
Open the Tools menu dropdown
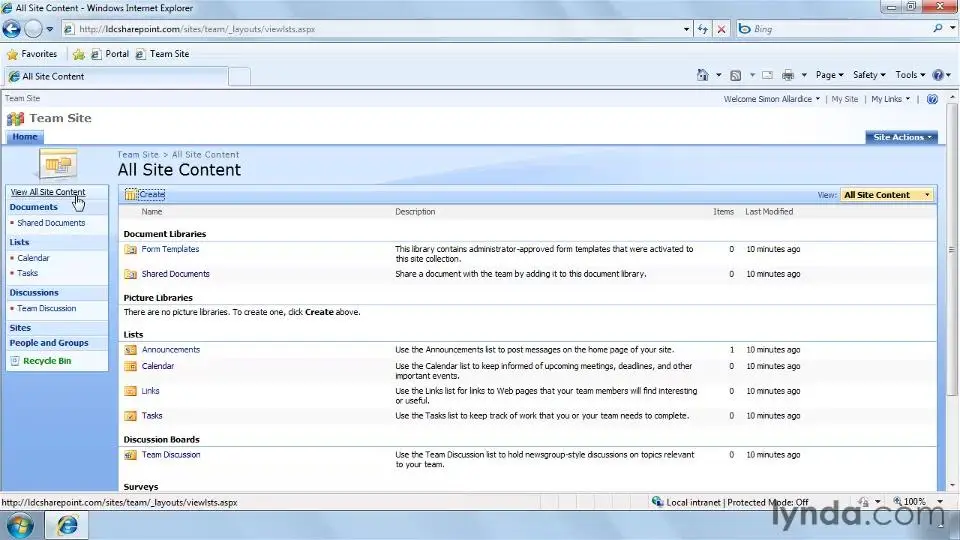point(910,75)
